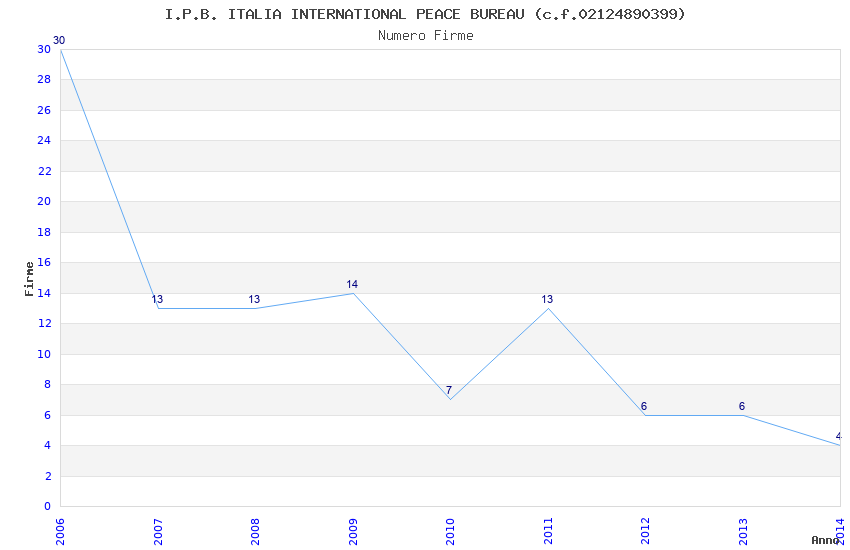Select the 2010 x-axis year label

450,532
